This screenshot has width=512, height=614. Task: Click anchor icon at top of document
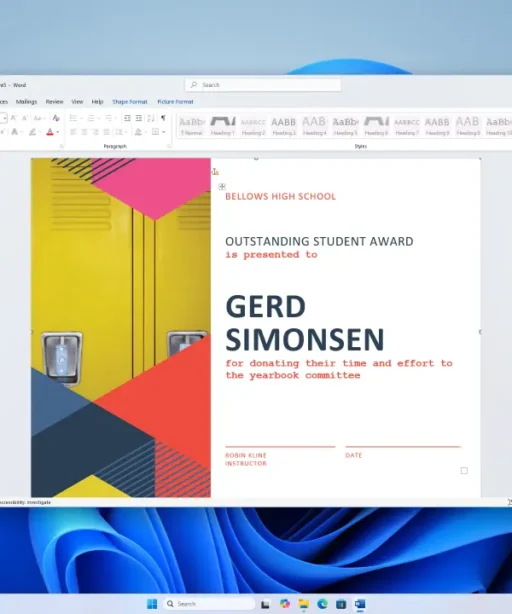tap(215, 172)
